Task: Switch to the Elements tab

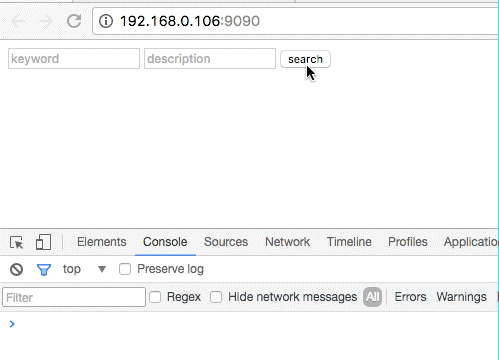Action: pyautogui.click(x=102, y=242)
